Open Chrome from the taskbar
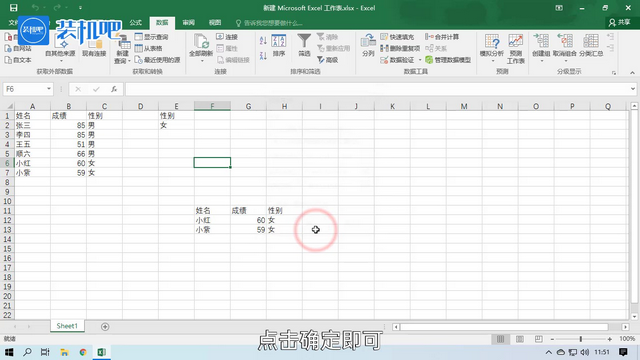Viewport: 640px width, 360px height. click(x=83, y=352)
